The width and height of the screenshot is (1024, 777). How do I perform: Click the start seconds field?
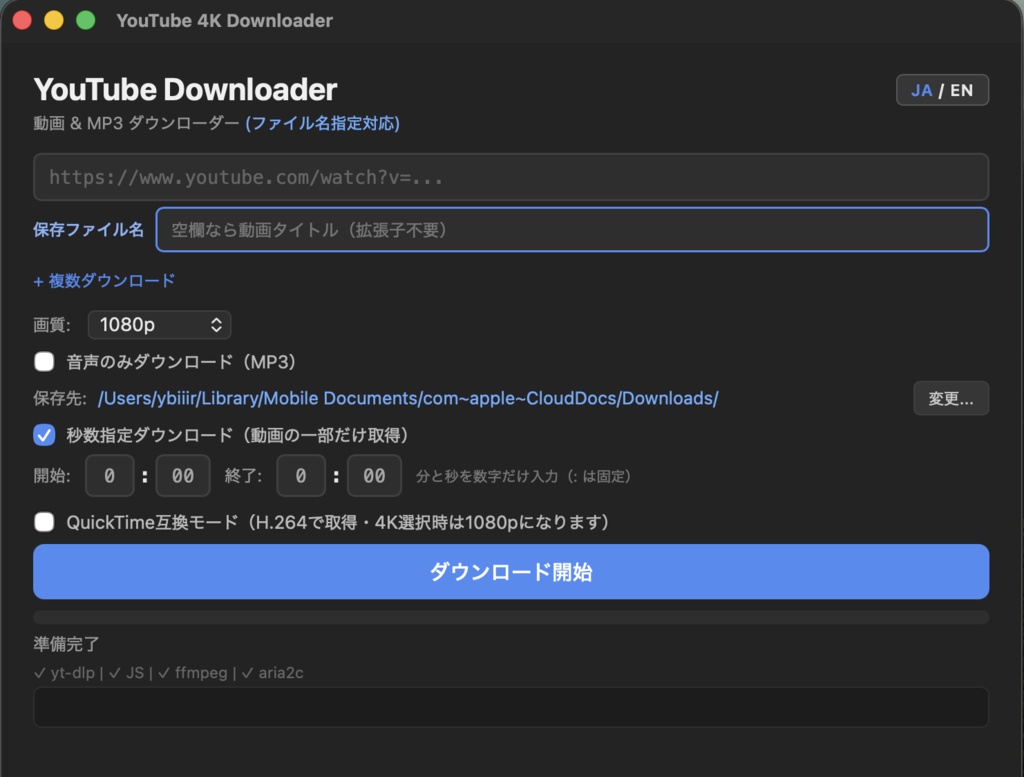click(183, 476)
